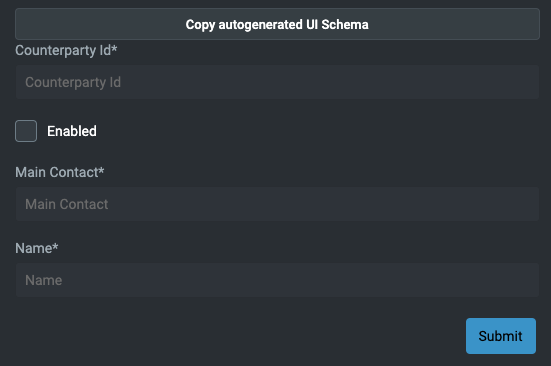
Task: Focus the Main Contact input field
Action: 277,204
